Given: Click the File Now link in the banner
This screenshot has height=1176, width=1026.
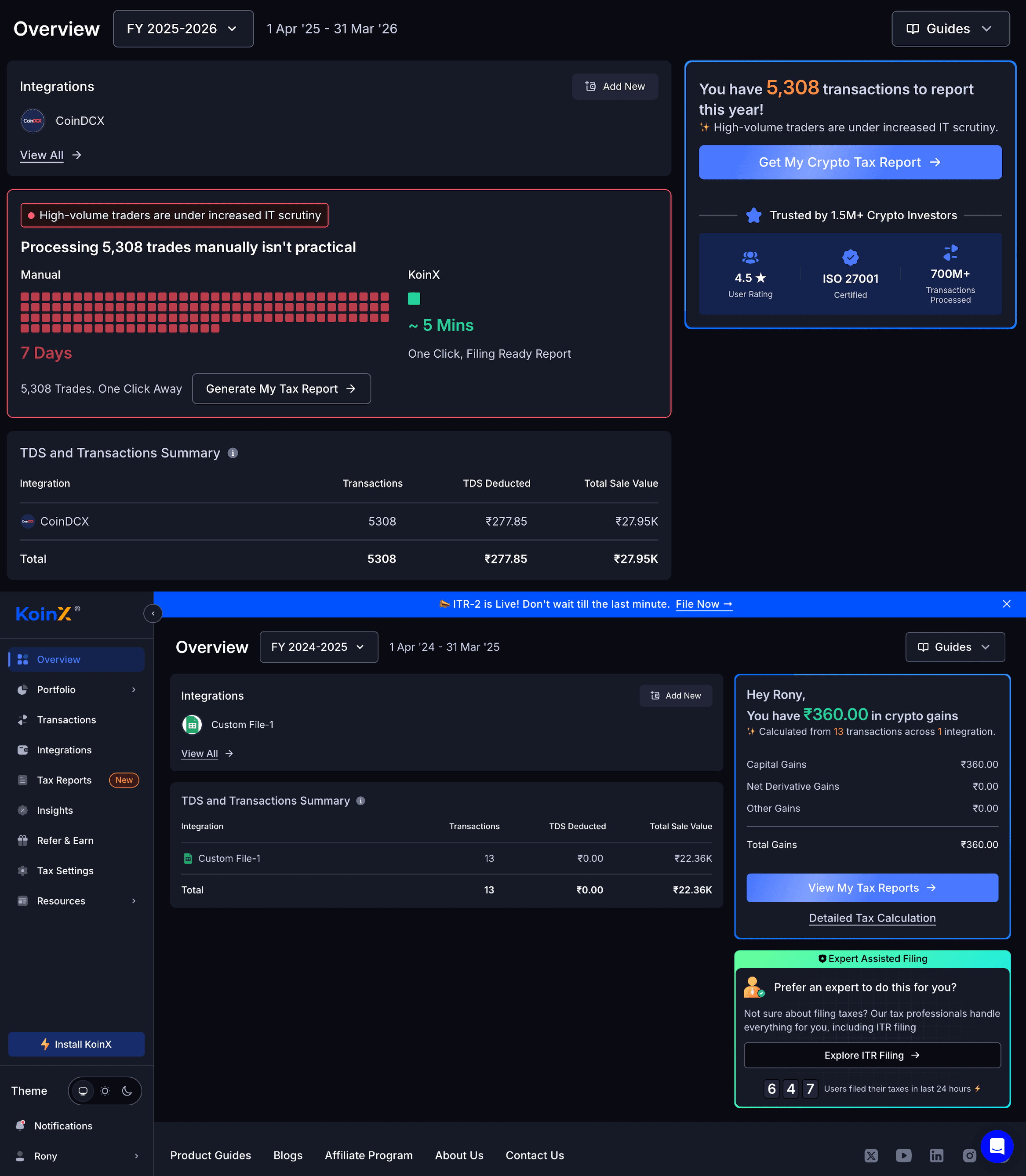Looking at the screenshot, I should point(704,604).
